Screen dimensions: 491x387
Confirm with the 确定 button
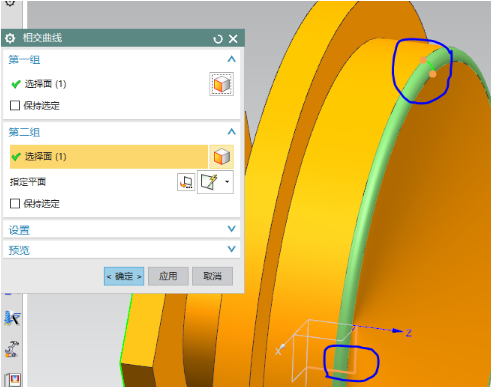click(x=124, y=276)
